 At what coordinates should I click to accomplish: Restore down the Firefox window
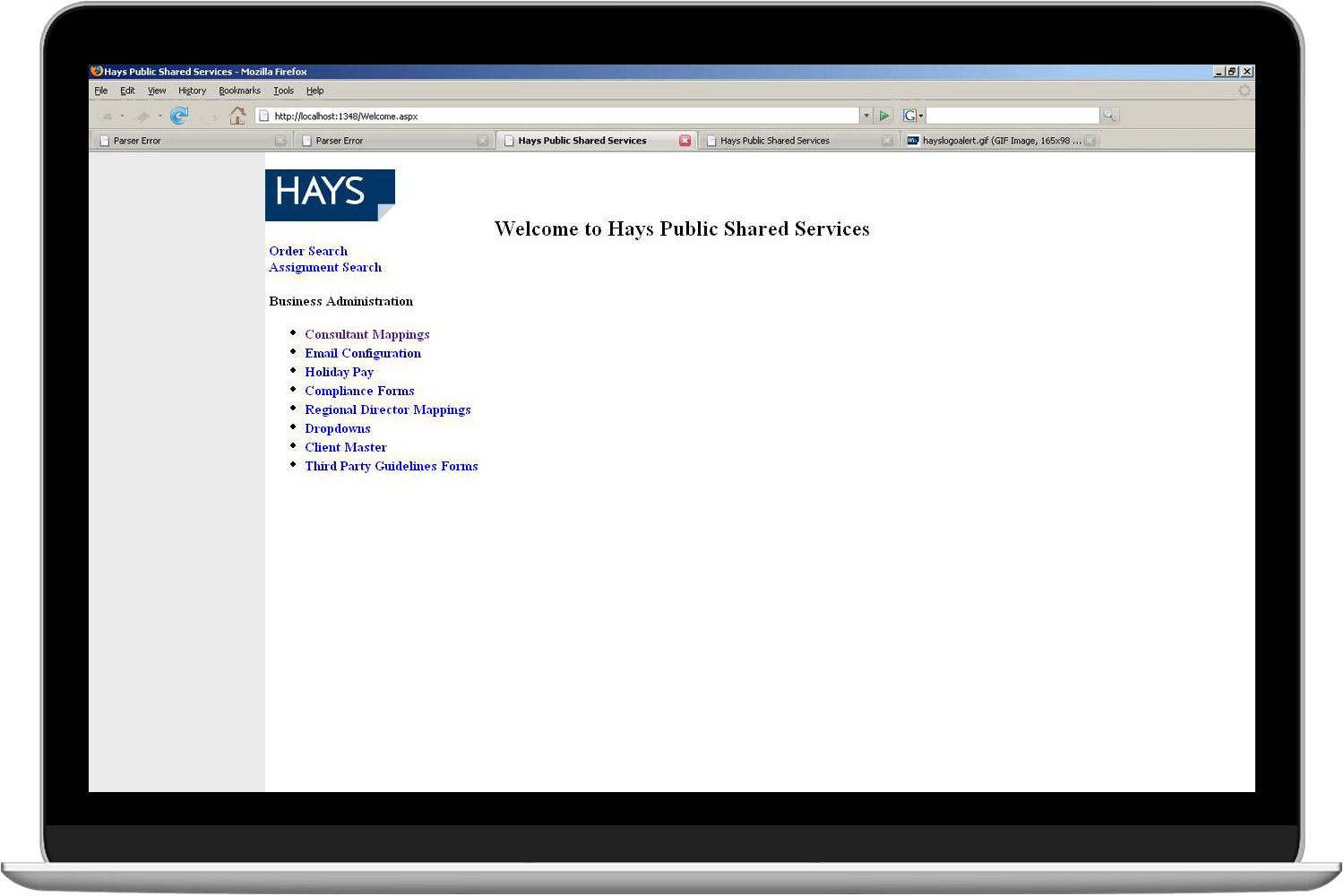pyautogui.click(x=1232, y=72)
